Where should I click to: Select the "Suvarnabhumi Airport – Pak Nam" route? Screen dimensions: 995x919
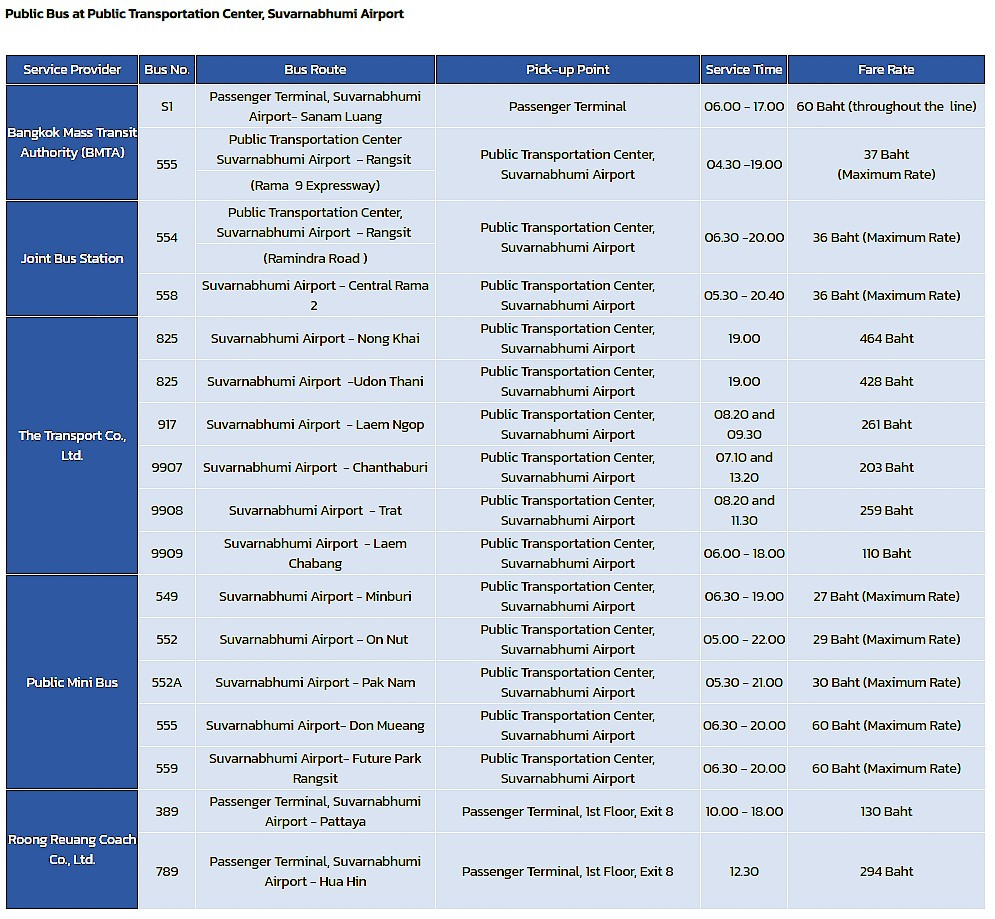click(315, 683)
